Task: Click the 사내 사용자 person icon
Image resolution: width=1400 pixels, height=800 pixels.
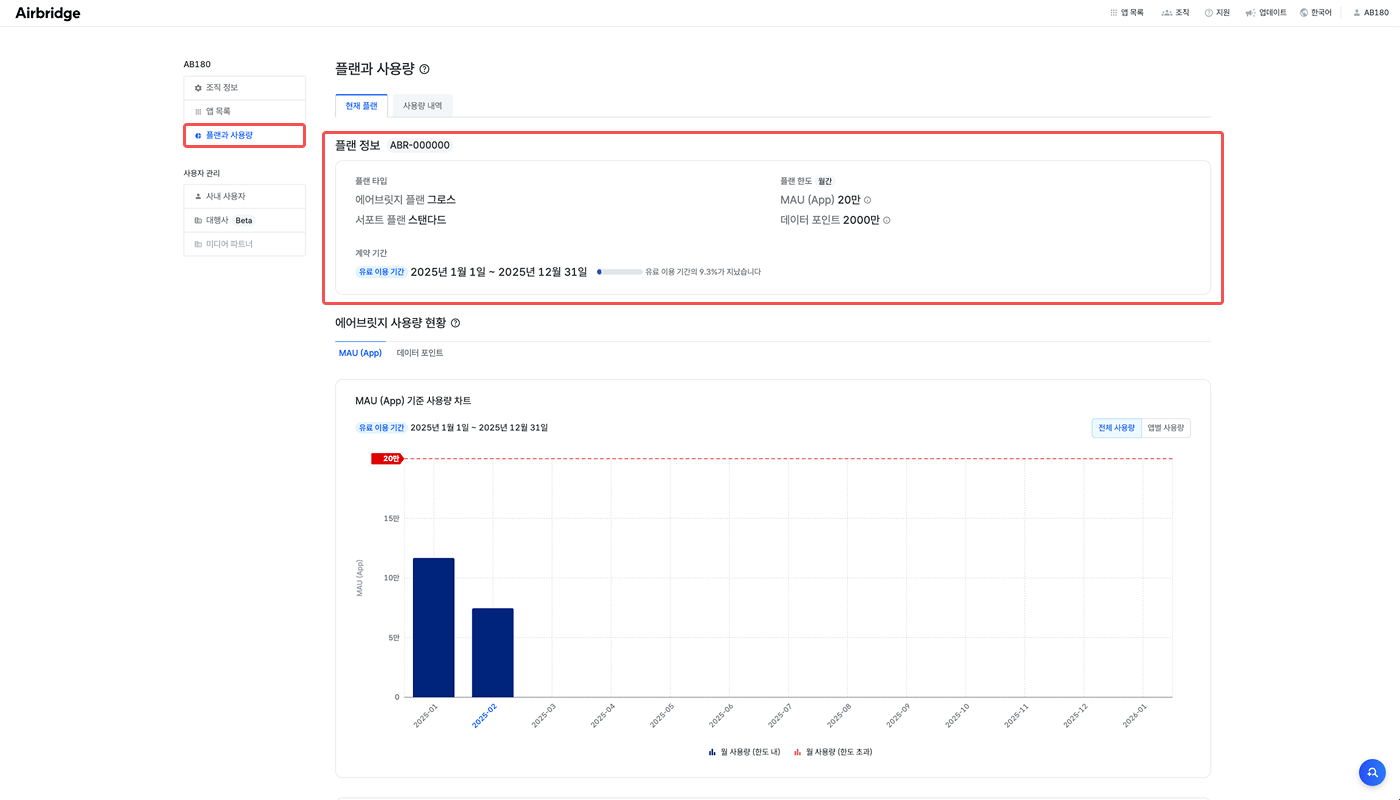Action: (198, 196)
